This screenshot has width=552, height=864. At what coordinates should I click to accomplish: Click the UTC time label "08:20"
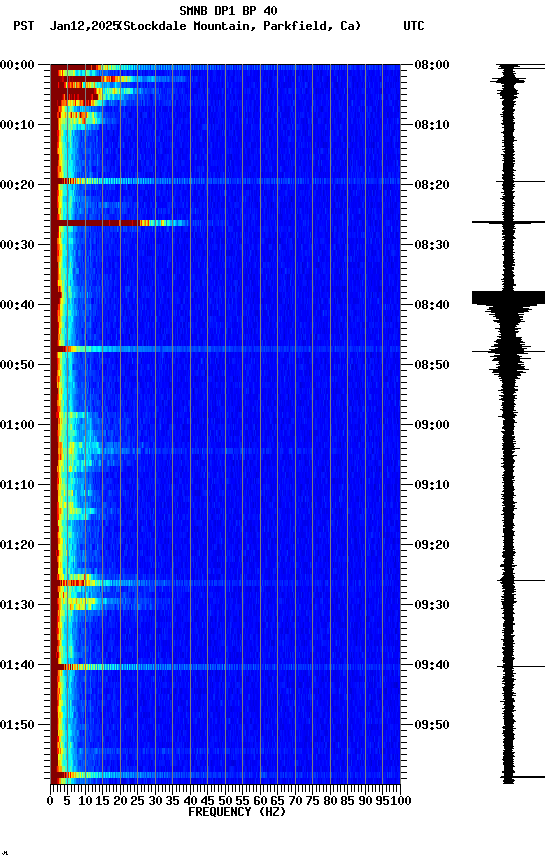pyautogui.click(x=432, y=185)
